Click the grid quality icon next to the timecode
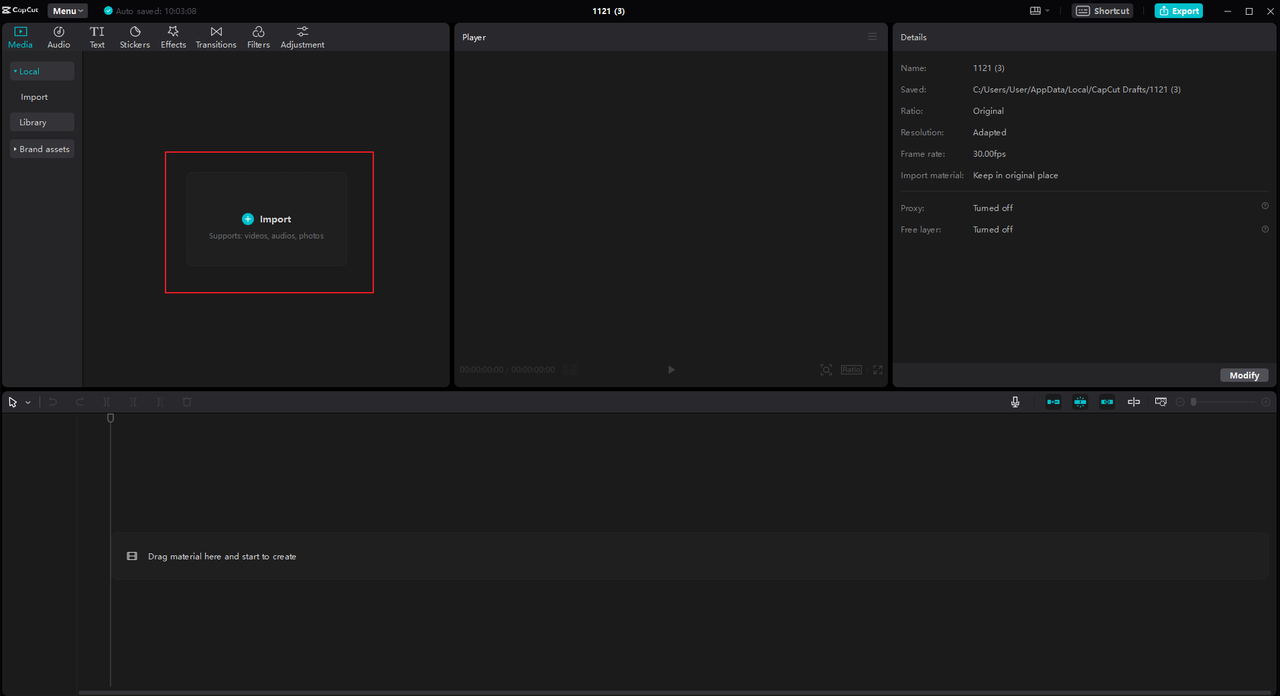The image size is (1280, 696). (x=569, y=370)
